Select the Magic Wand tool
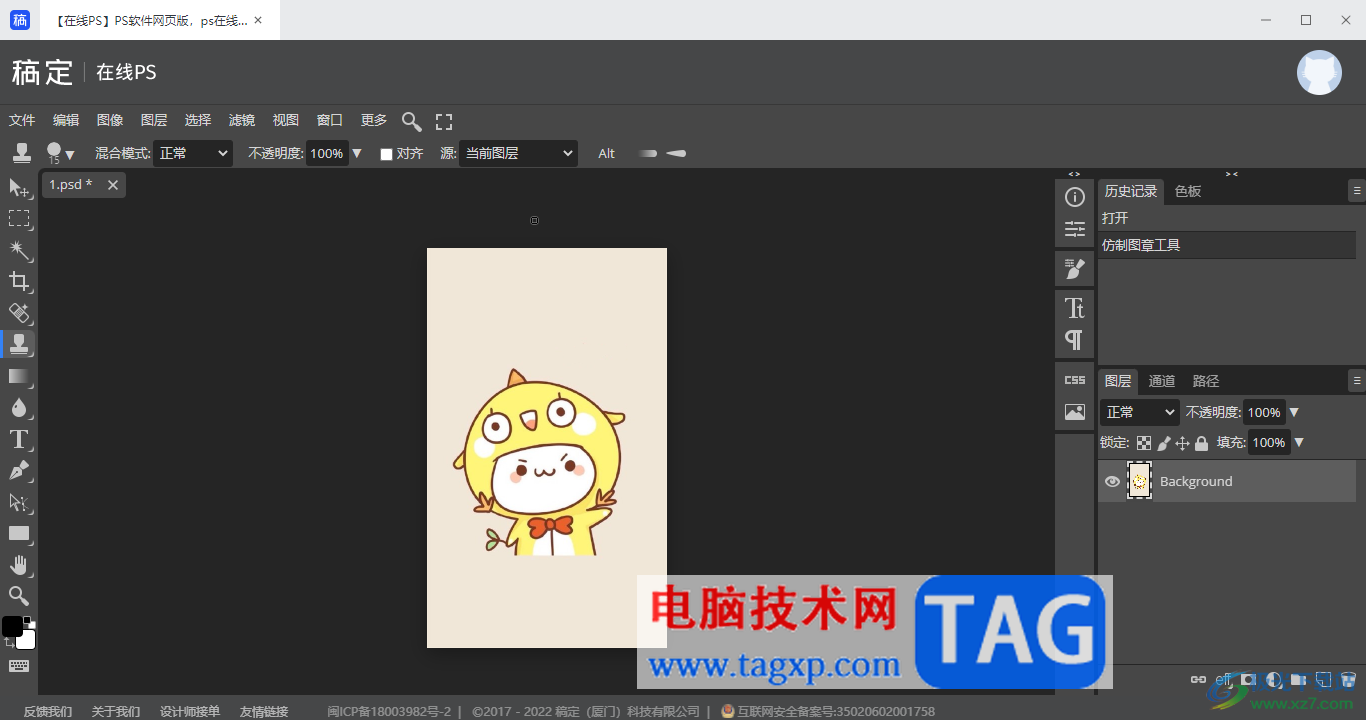Screen dimensions: 1366x720 [19, 250]
